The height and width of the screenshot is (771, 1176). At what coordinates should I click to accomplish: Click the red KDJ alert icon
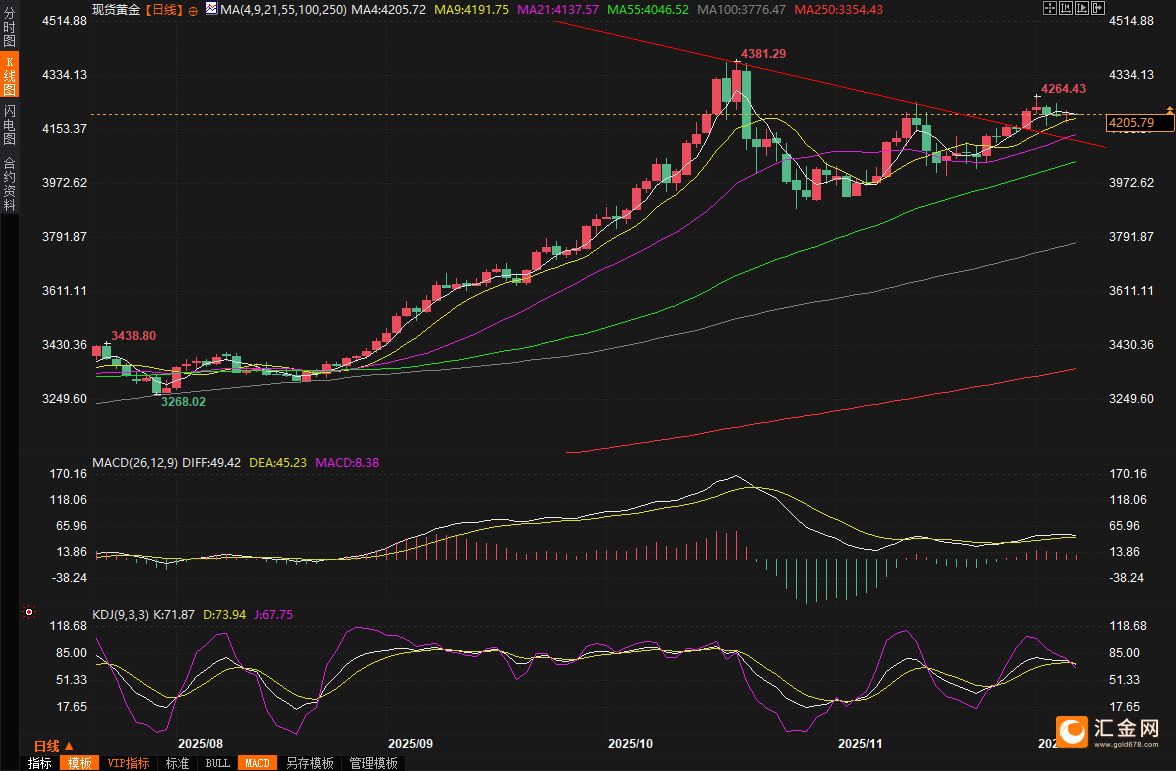click(29, 612)
